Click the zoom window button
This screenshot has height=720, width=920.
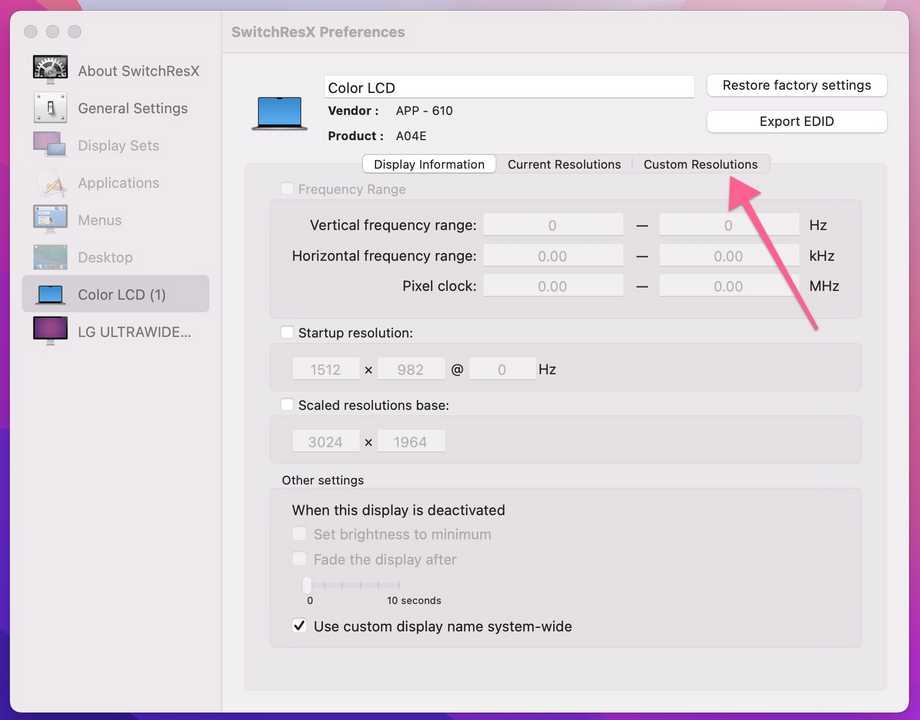pyautogui.click(x=75, y=32)
